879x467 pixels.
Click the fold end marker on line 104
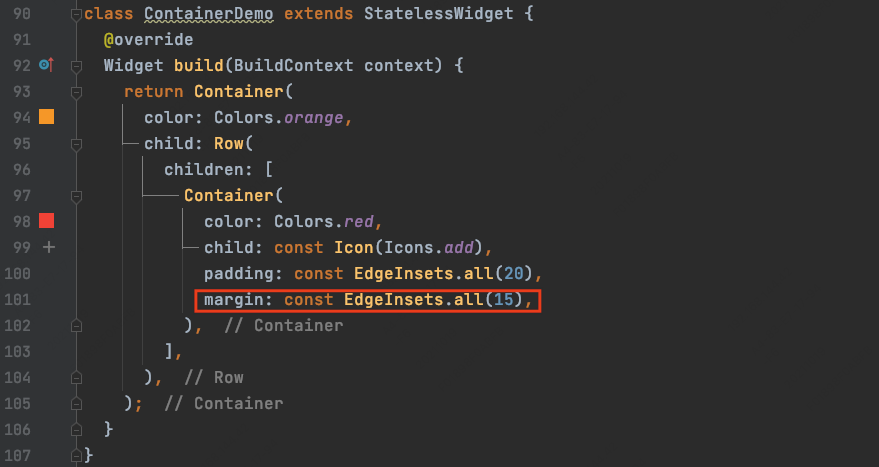pyautogui.click(x=76, y=378)
